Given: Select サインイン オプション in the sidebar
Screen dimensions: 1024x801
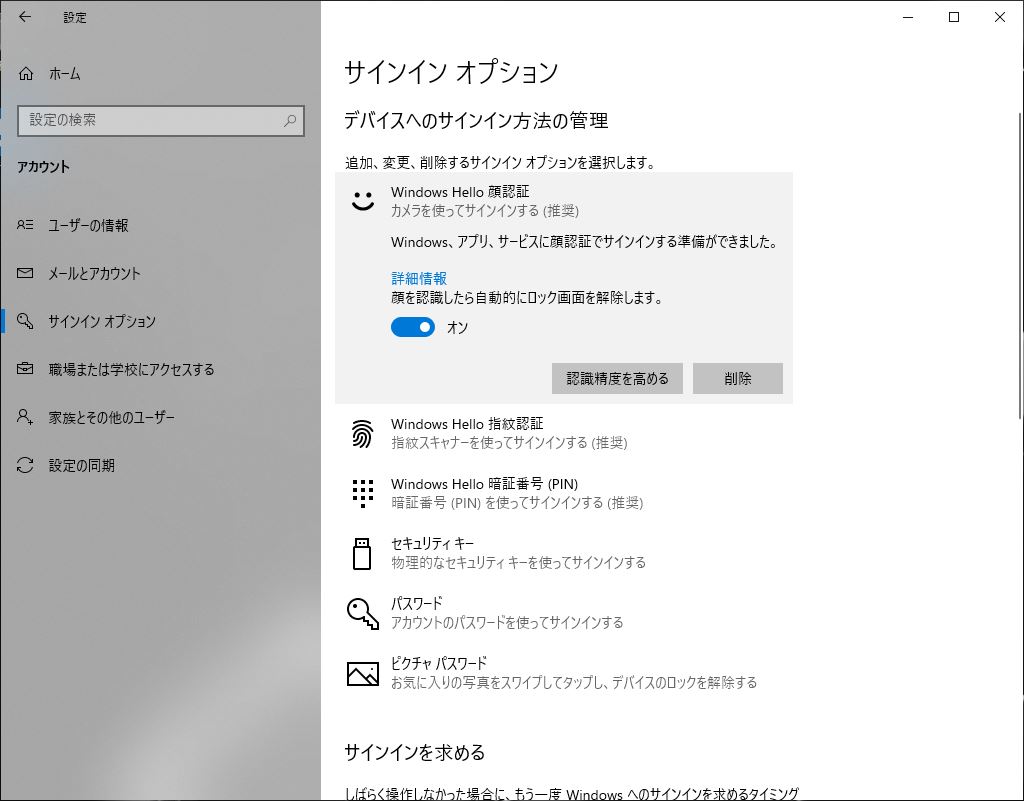Looking at the screenshot, I should pyautogui.click(x=161, y=321).
